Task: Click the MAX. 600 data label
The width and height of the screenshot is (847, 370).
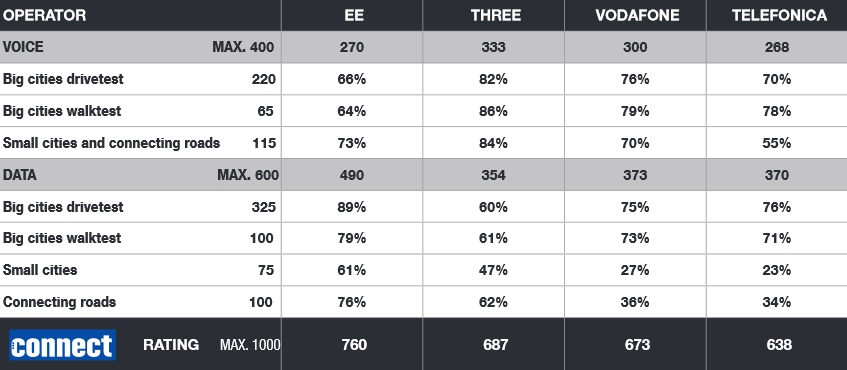Action: (x=248, y=175)
